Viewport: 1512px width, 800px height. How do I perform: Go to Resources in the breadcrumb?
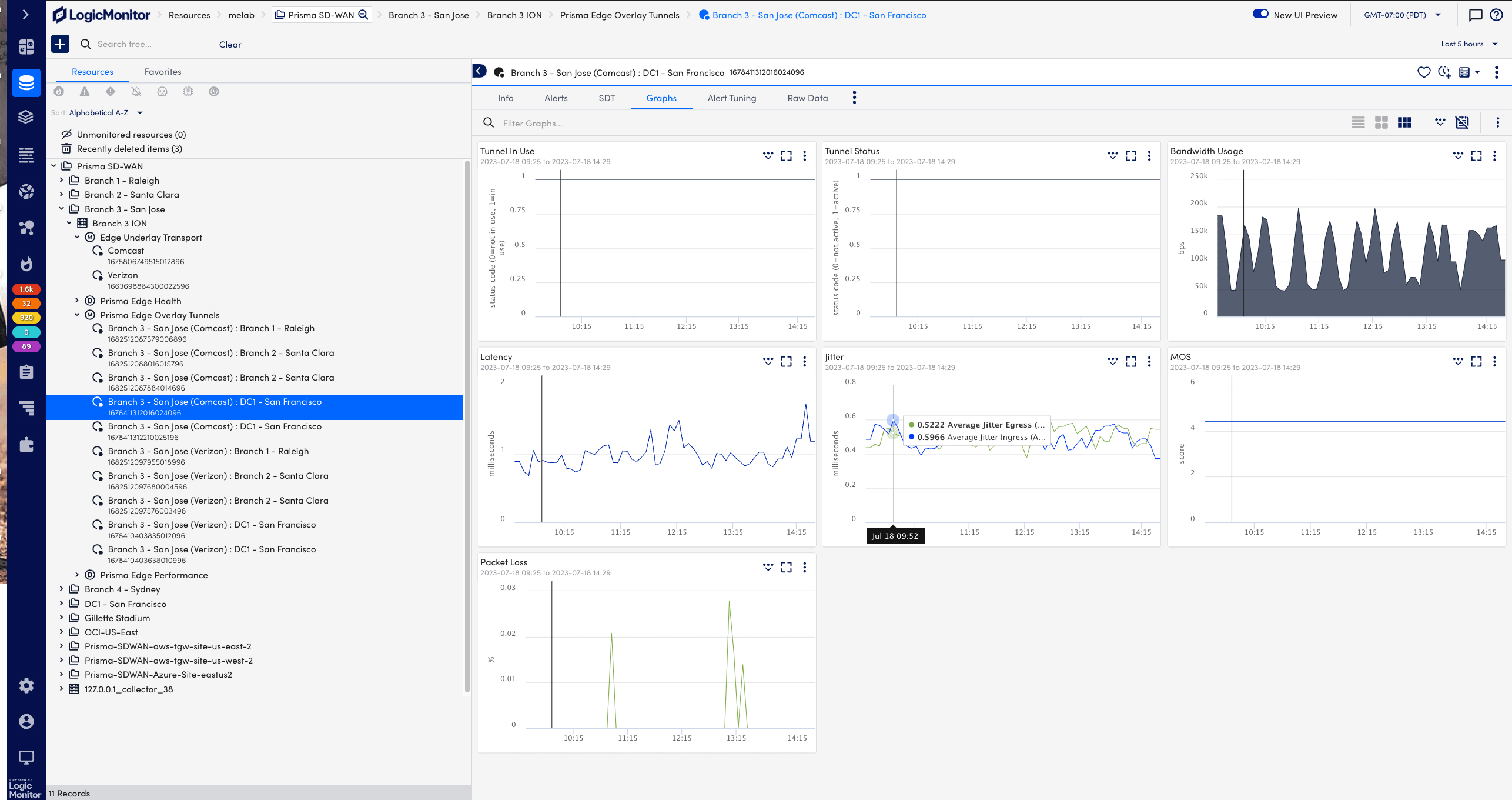point(189,15)
